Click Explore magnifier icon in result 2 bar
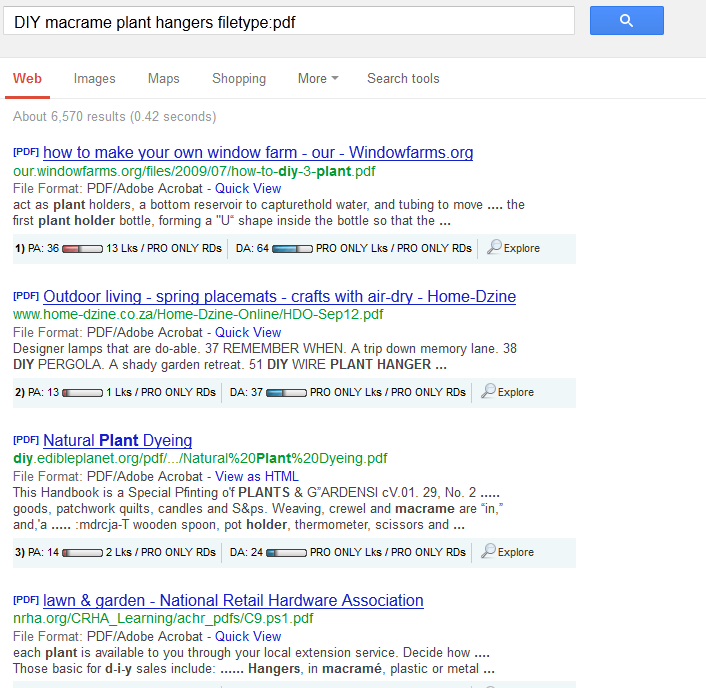The height and width of the screenshot is (688, 706). click(x=488, y=391)
